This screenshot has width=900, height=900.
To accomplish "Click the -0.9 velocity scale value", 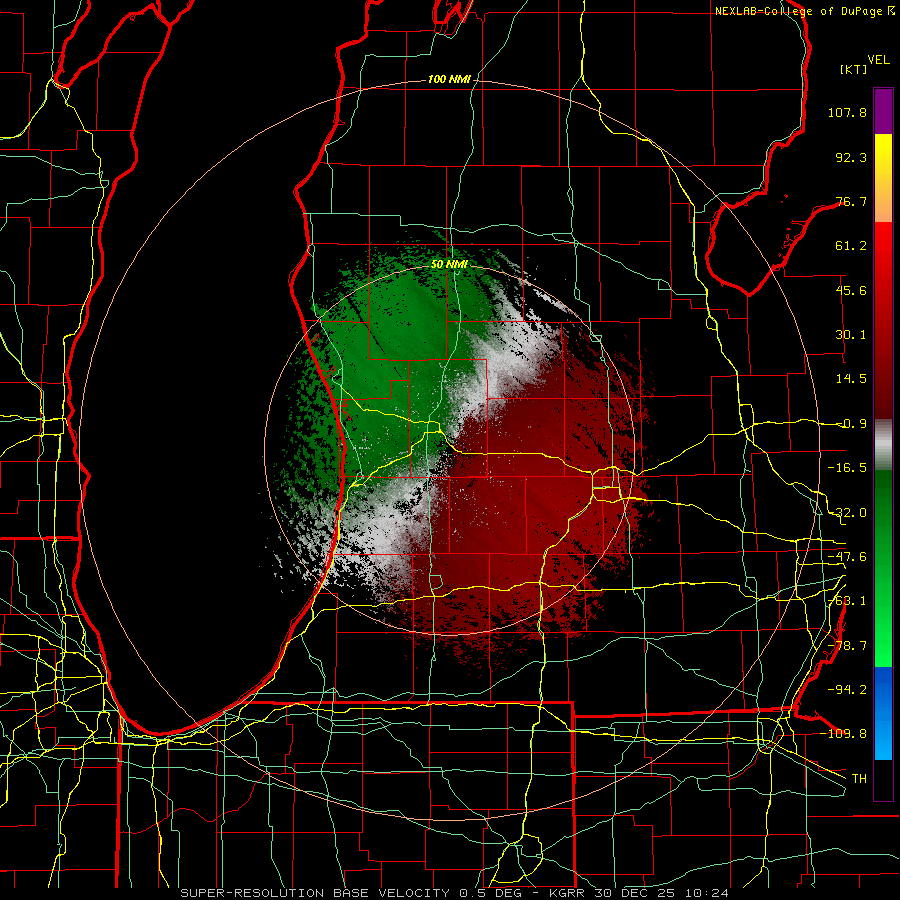I will [x=852, y=424].
